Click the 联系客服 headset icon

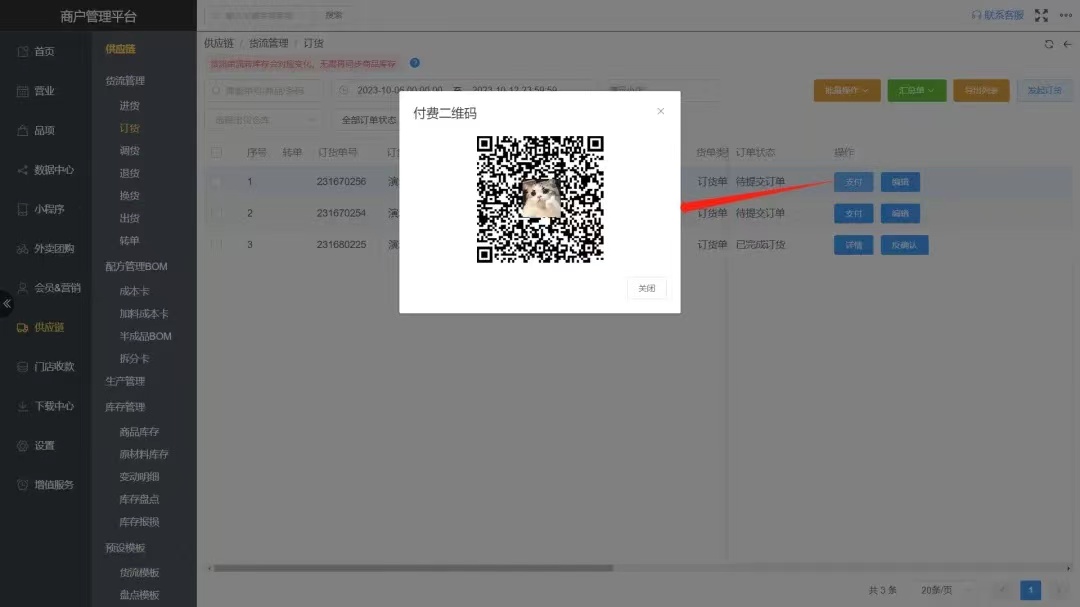click(x=976, y=15)
